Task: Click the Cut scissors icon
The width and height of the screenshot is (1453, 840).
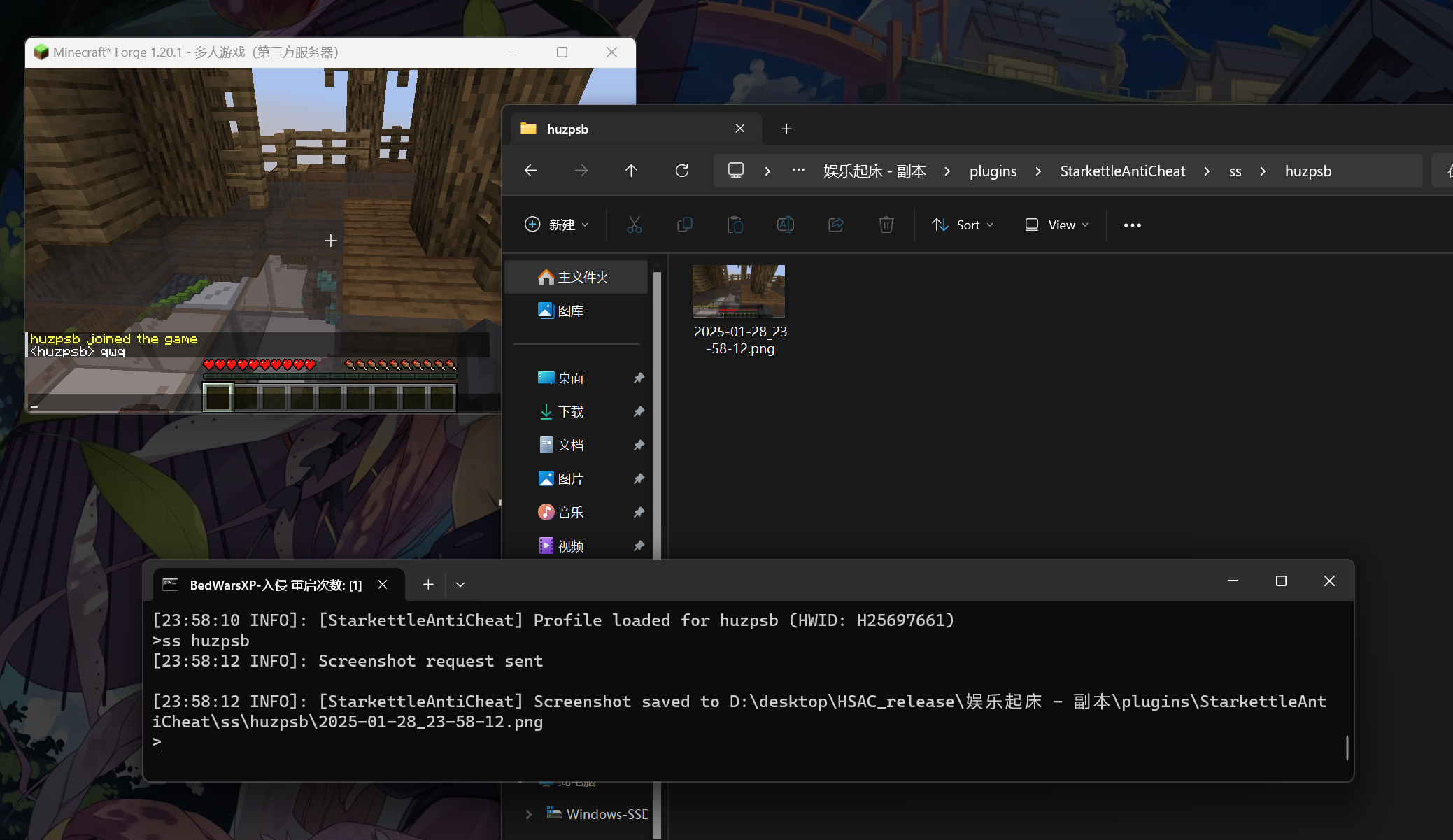Action: pyautogui.click(x=635, y=225)
